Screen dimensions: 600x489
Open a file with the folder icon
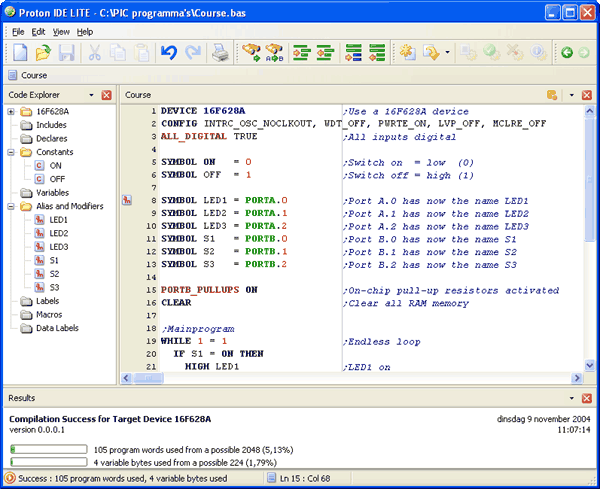(x=43, y=52)
